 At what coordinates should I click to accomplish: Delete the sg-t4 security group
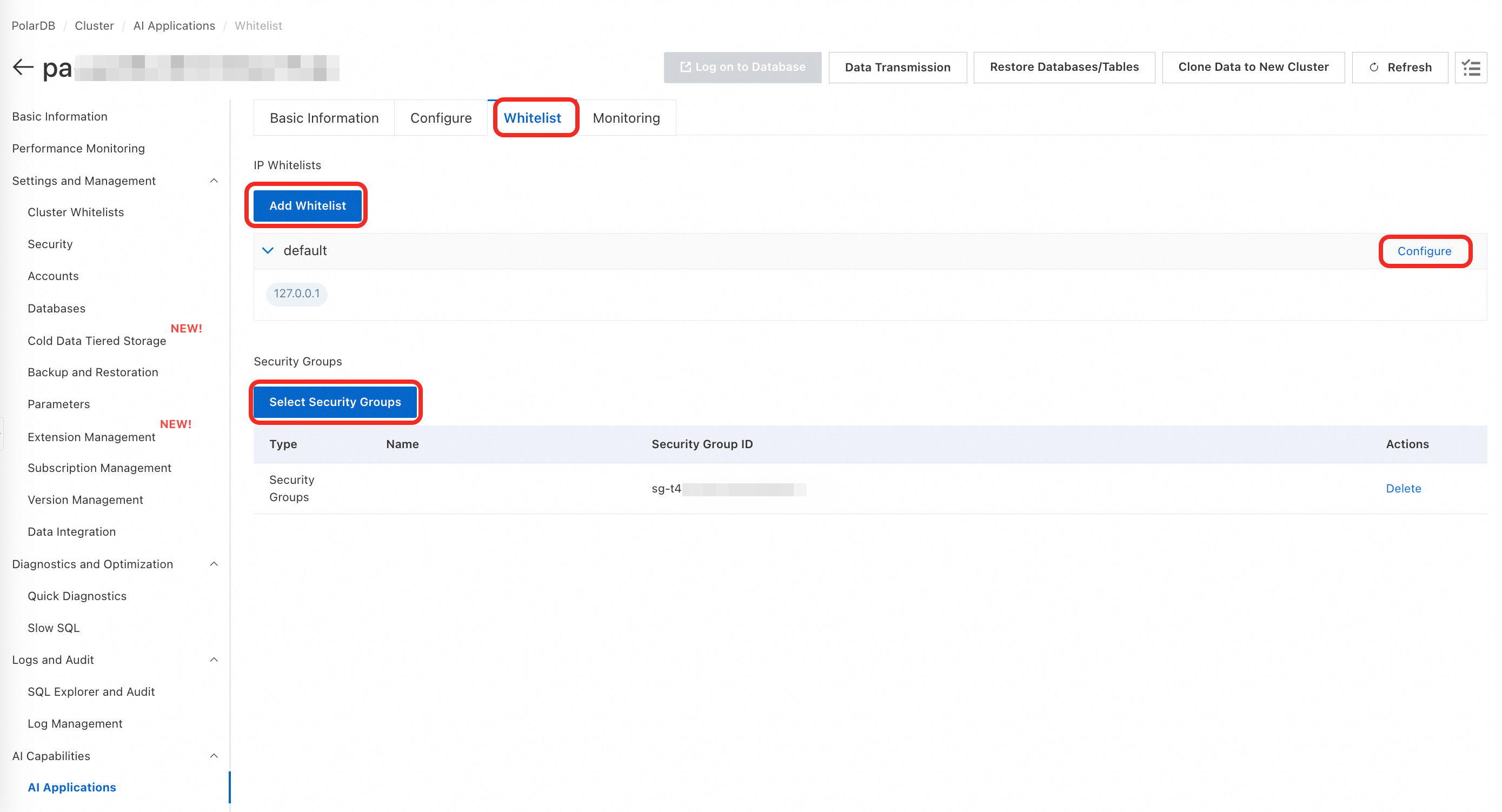pyautogui.click(x=1403, y=489)
